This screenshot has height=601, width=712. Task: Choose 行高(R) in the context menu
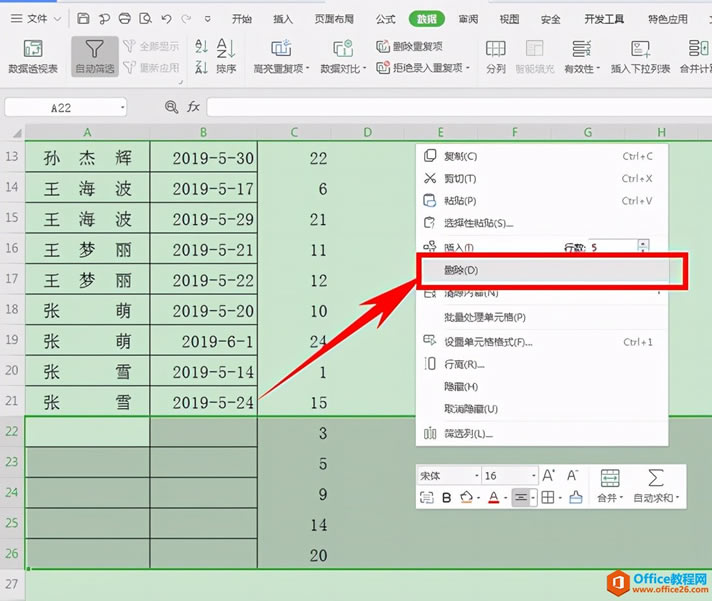point(542,364)
